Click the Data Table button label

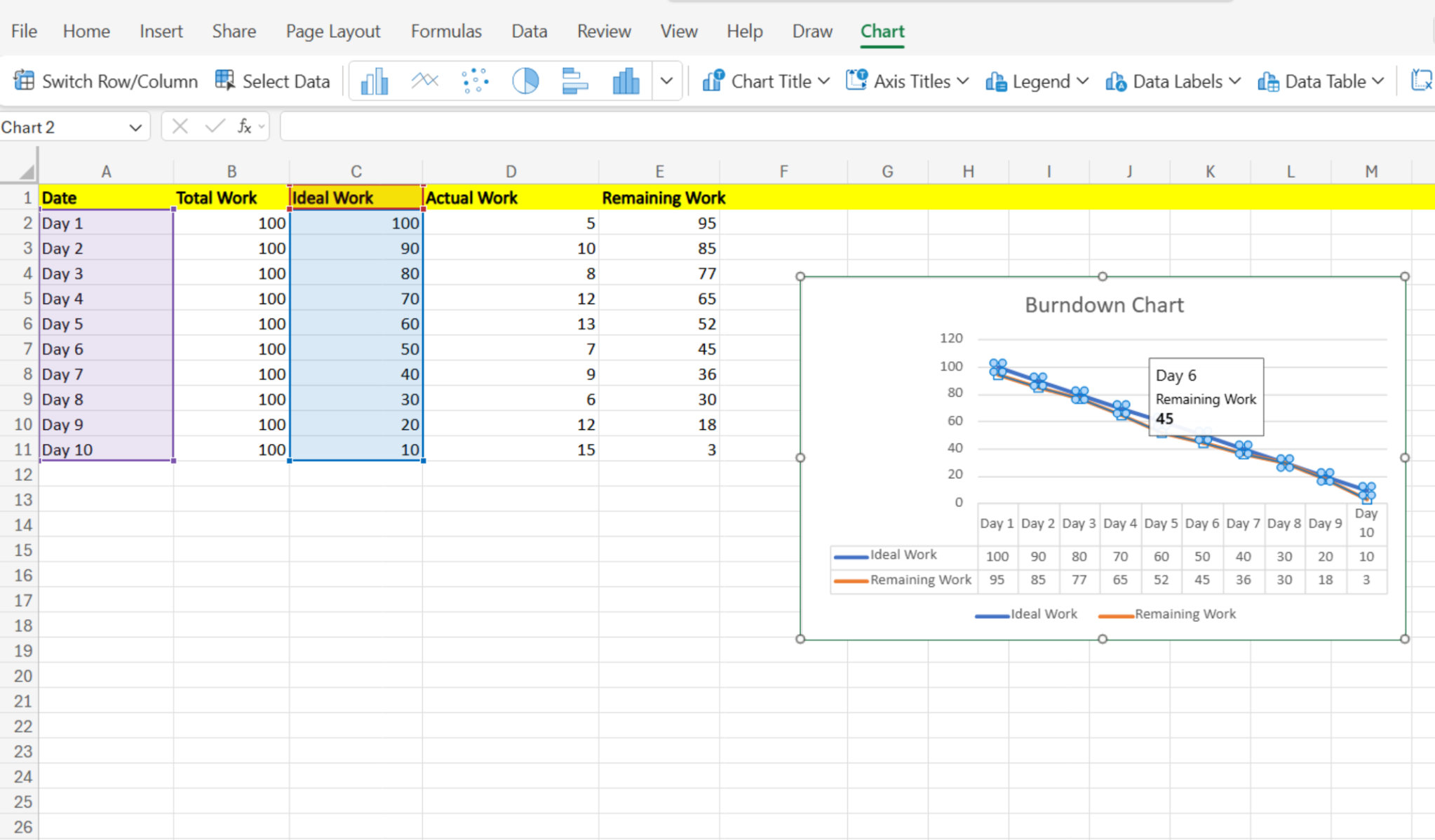1326,81
